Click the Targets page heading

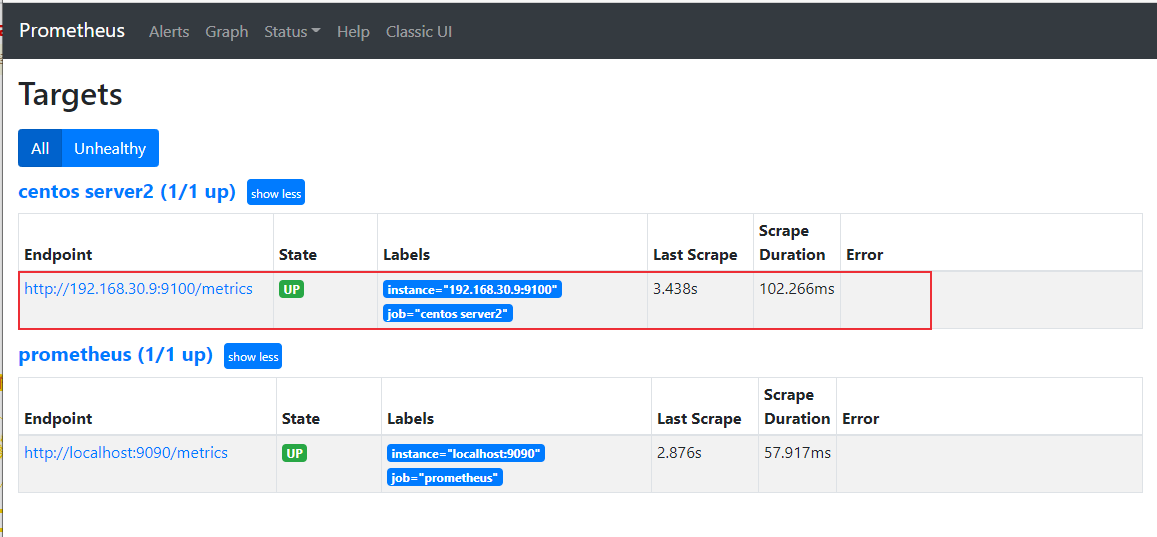pyautogui.click(x=70, y=94)
